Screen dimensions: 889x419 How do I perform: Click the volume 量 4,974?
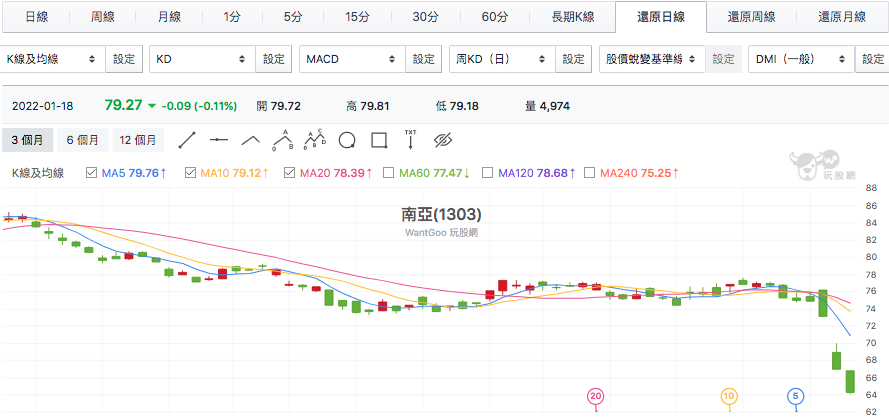547,106
